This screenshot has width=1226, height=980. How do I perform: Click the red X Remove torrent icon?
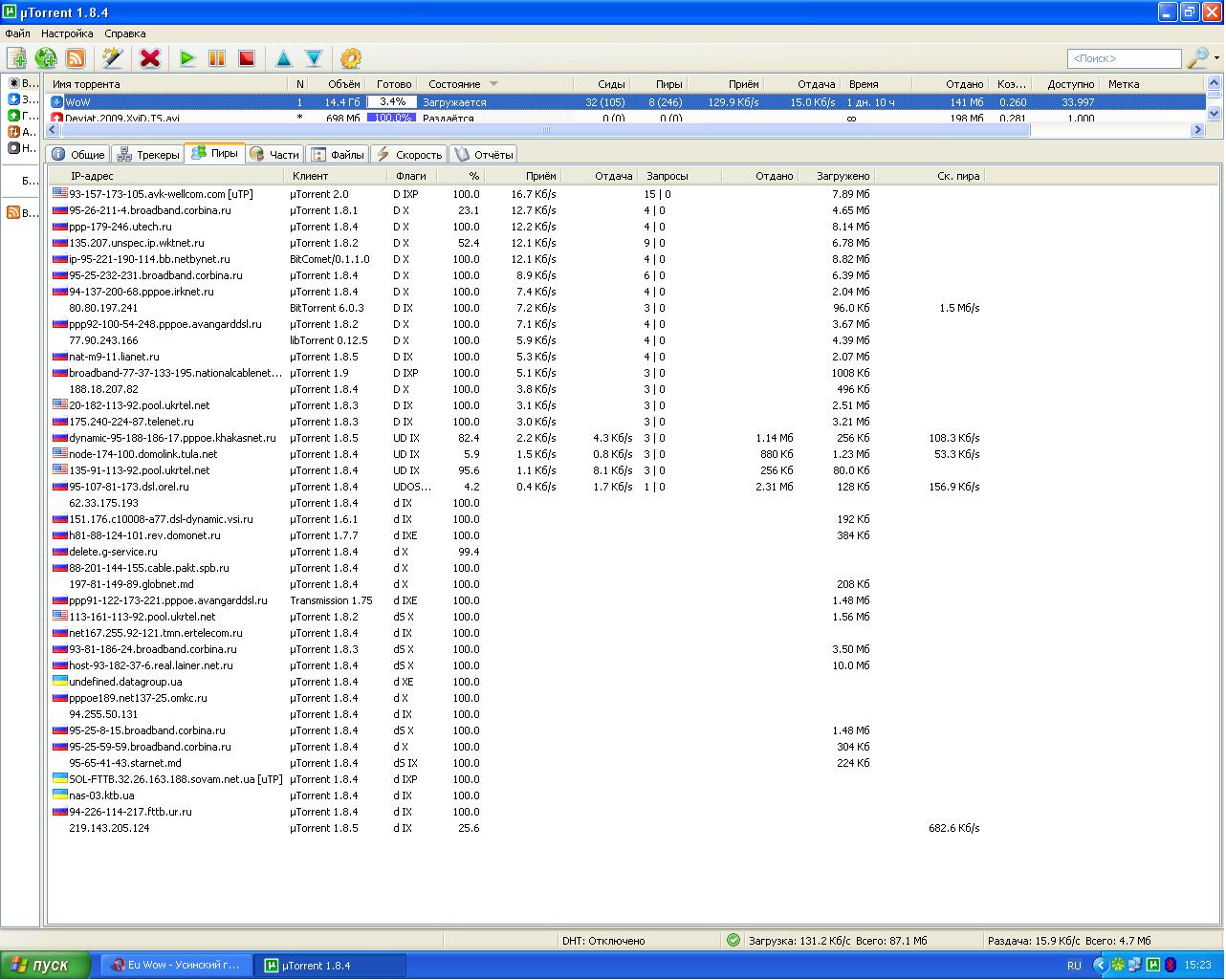[x=150, y=59]
